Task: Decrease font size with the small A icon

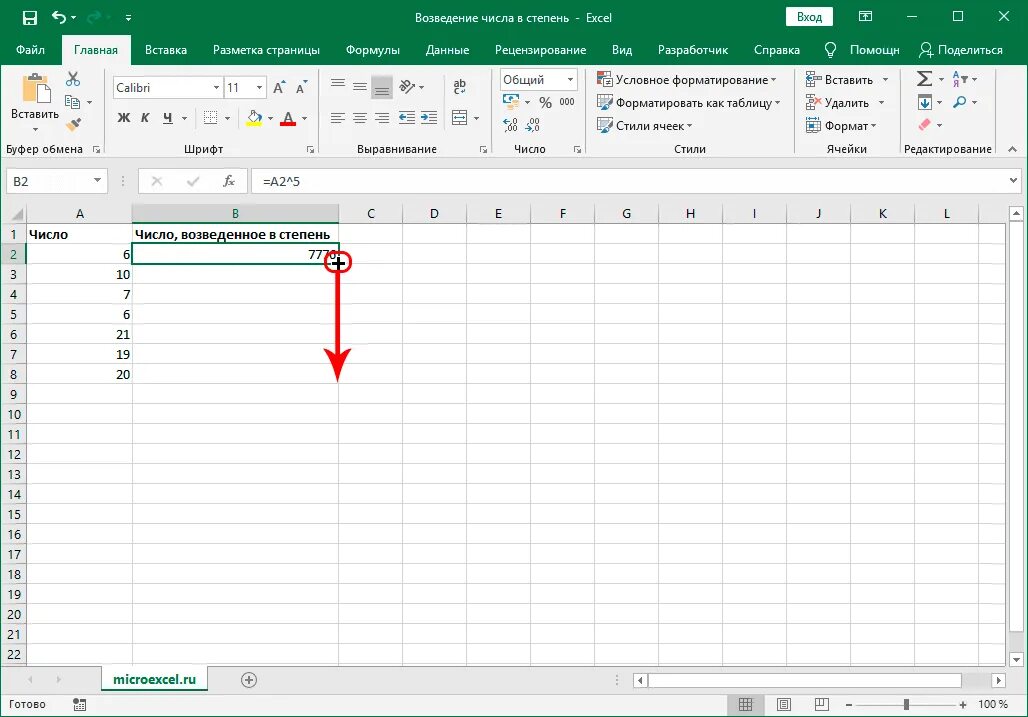Action: tap(301, 87)
